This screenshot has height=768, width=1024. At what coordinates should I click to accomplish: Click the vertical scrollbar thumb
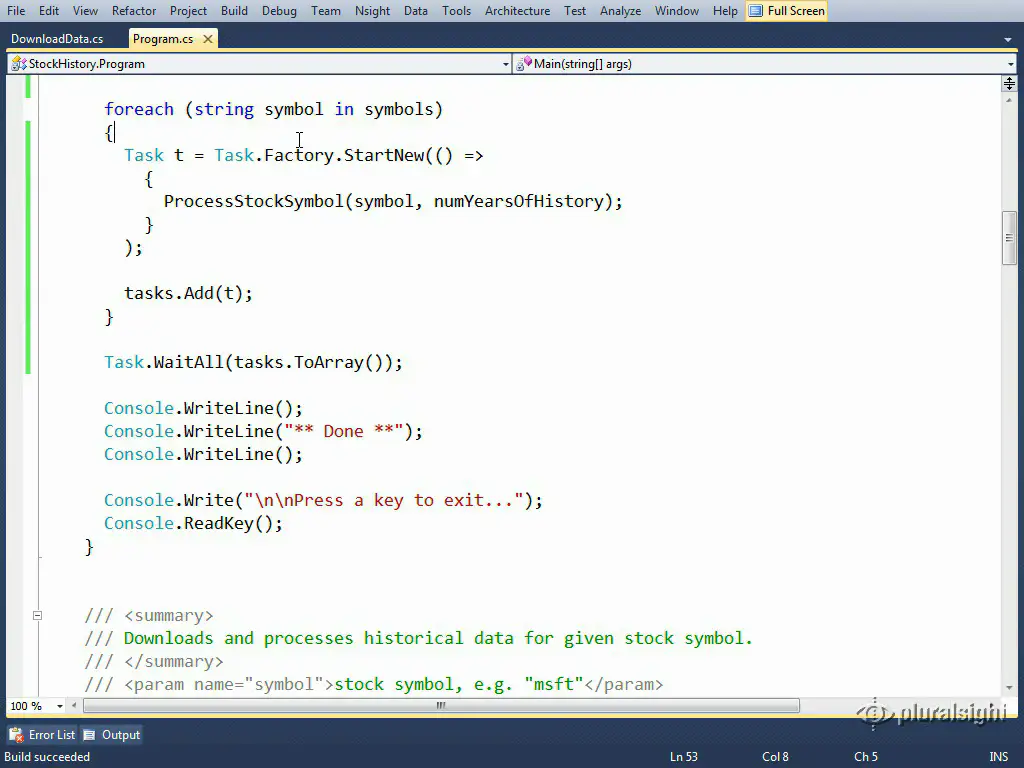click(1009, 238)
